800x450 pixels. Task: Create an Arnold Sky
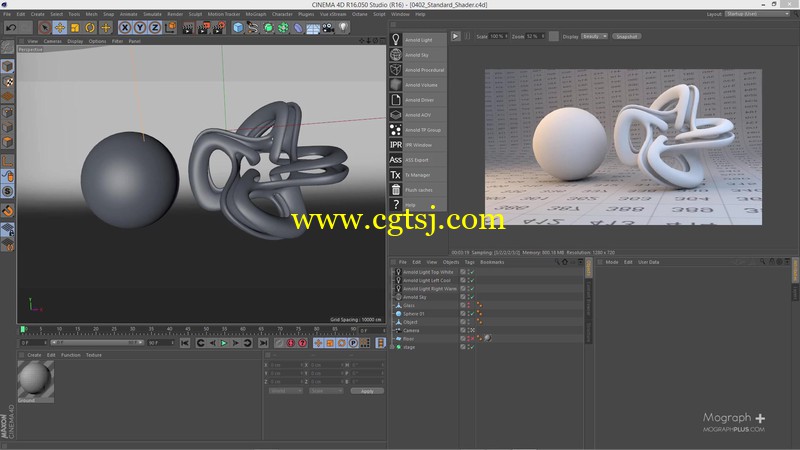click(x=417, y=55)
